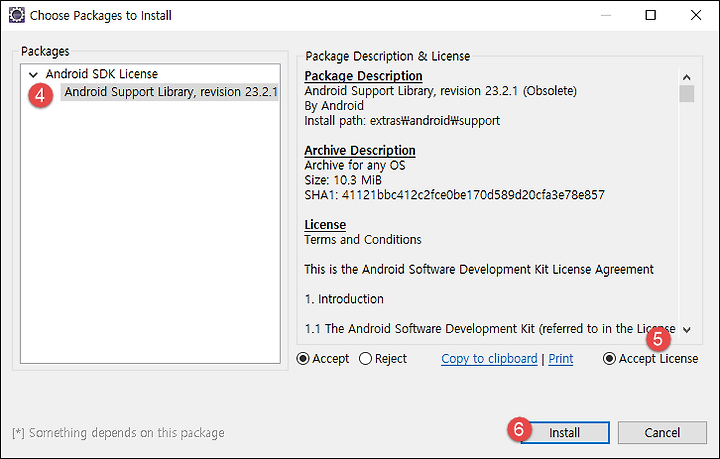Click the Package Description heading
Image resolution: width=720 pixels, height=459 pixels.
coord(363,76)
